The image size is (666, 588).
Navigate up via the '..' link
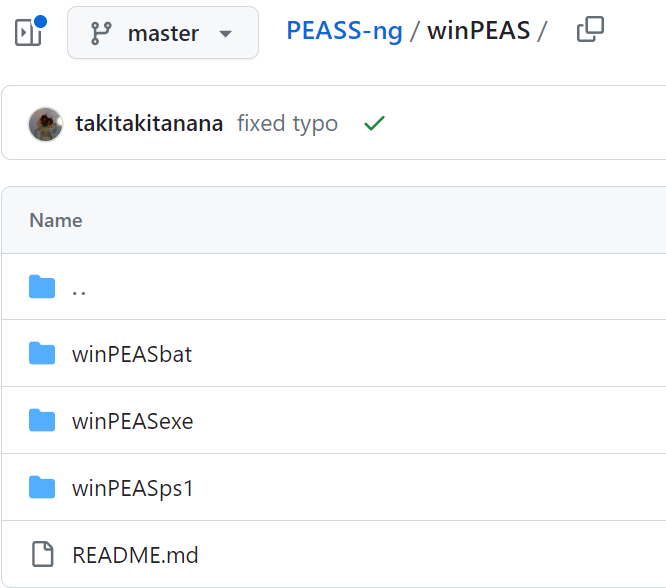tap(79, 288)
